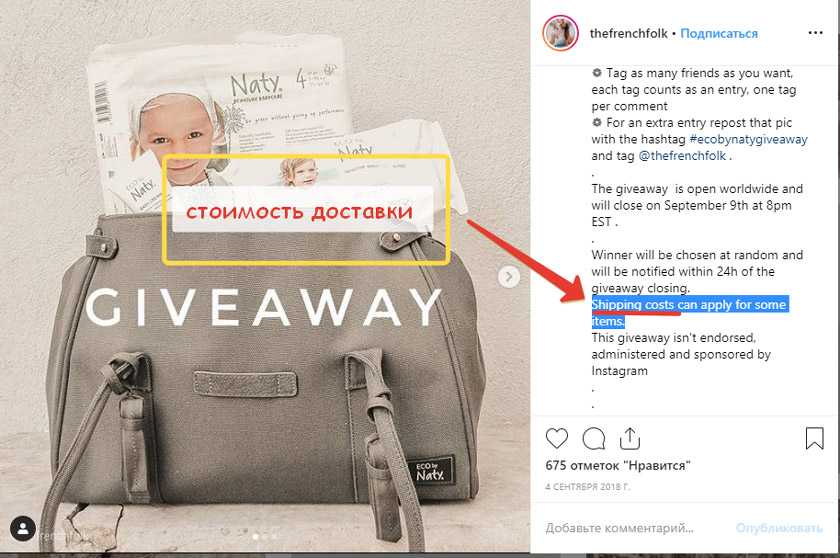Open thefrenchfolk profile avatar
The image size is (840, 558).
pyautogui.click(x=560, y=33)
